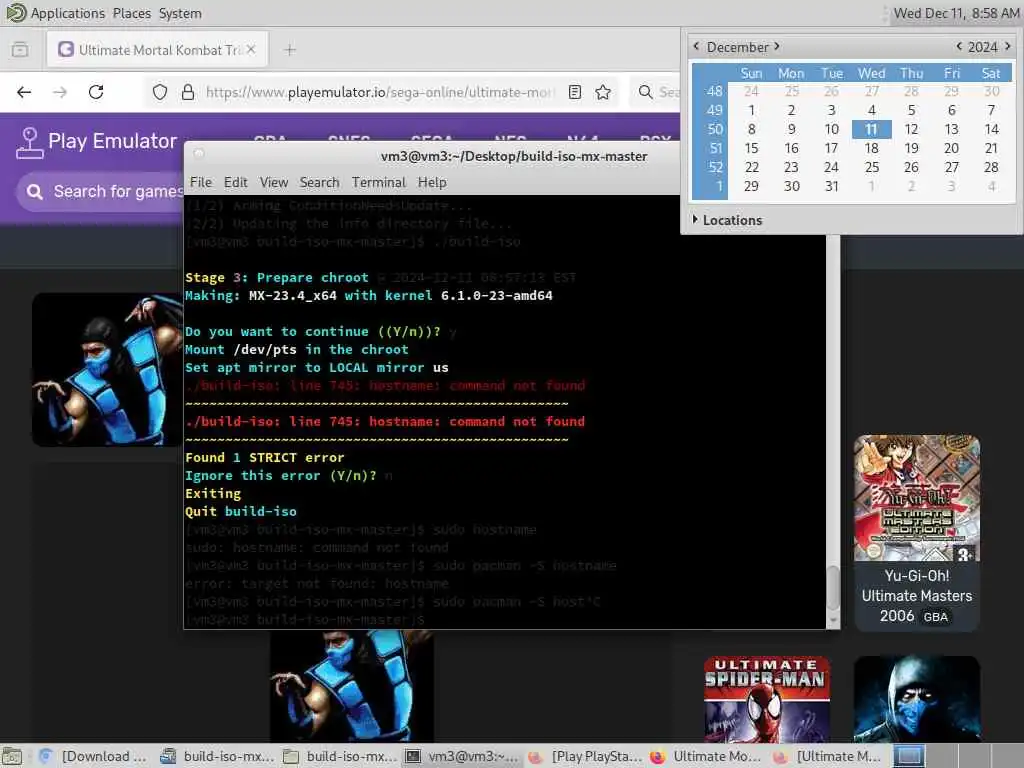Viewport: 1024px width, 768px height.
Task: Open the Firefox tab overview icon
Action: click(20, 50)
